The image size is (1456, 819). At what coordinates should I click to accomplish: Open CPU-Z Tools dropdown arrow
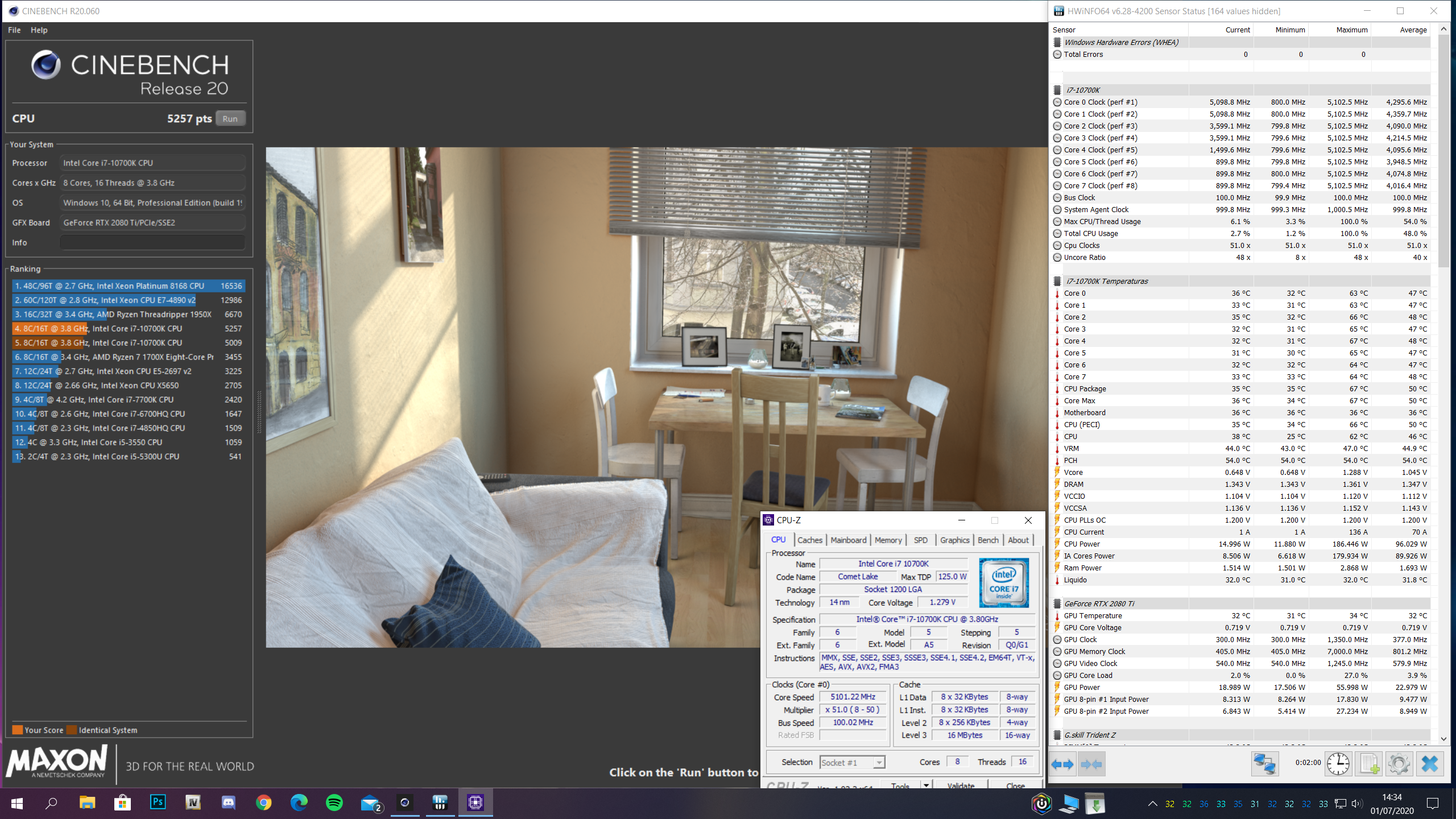pyautogui.click(x=926, y=785)
